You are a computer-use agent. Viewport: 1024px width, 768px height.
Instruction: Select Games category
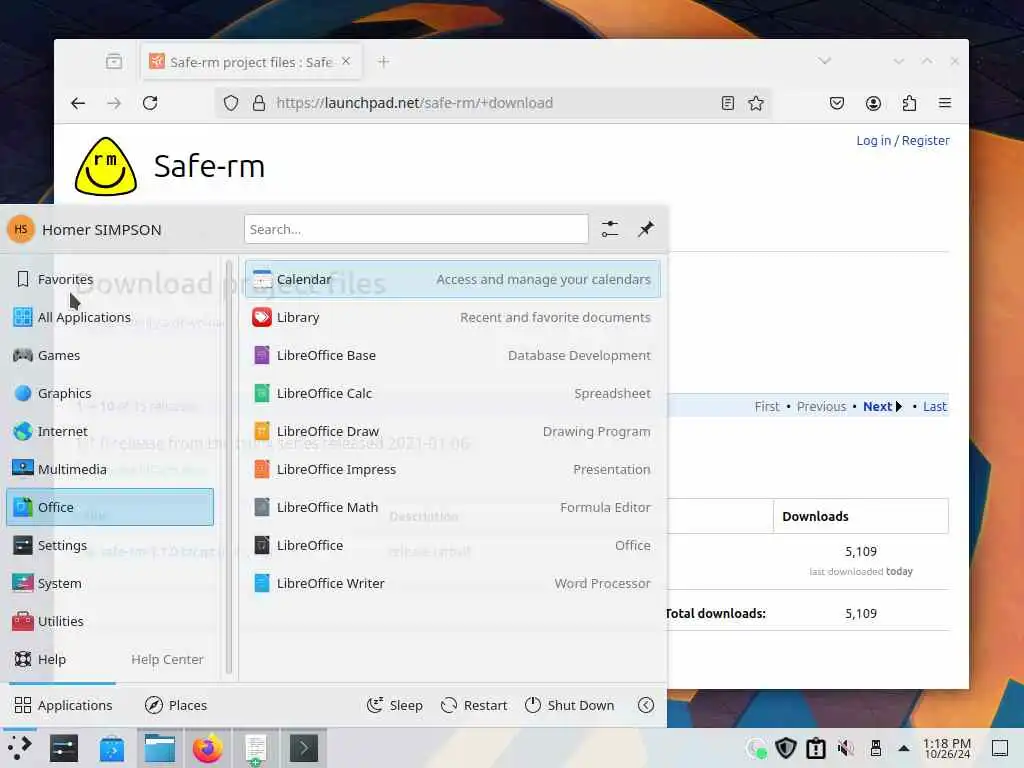[110, 355]
